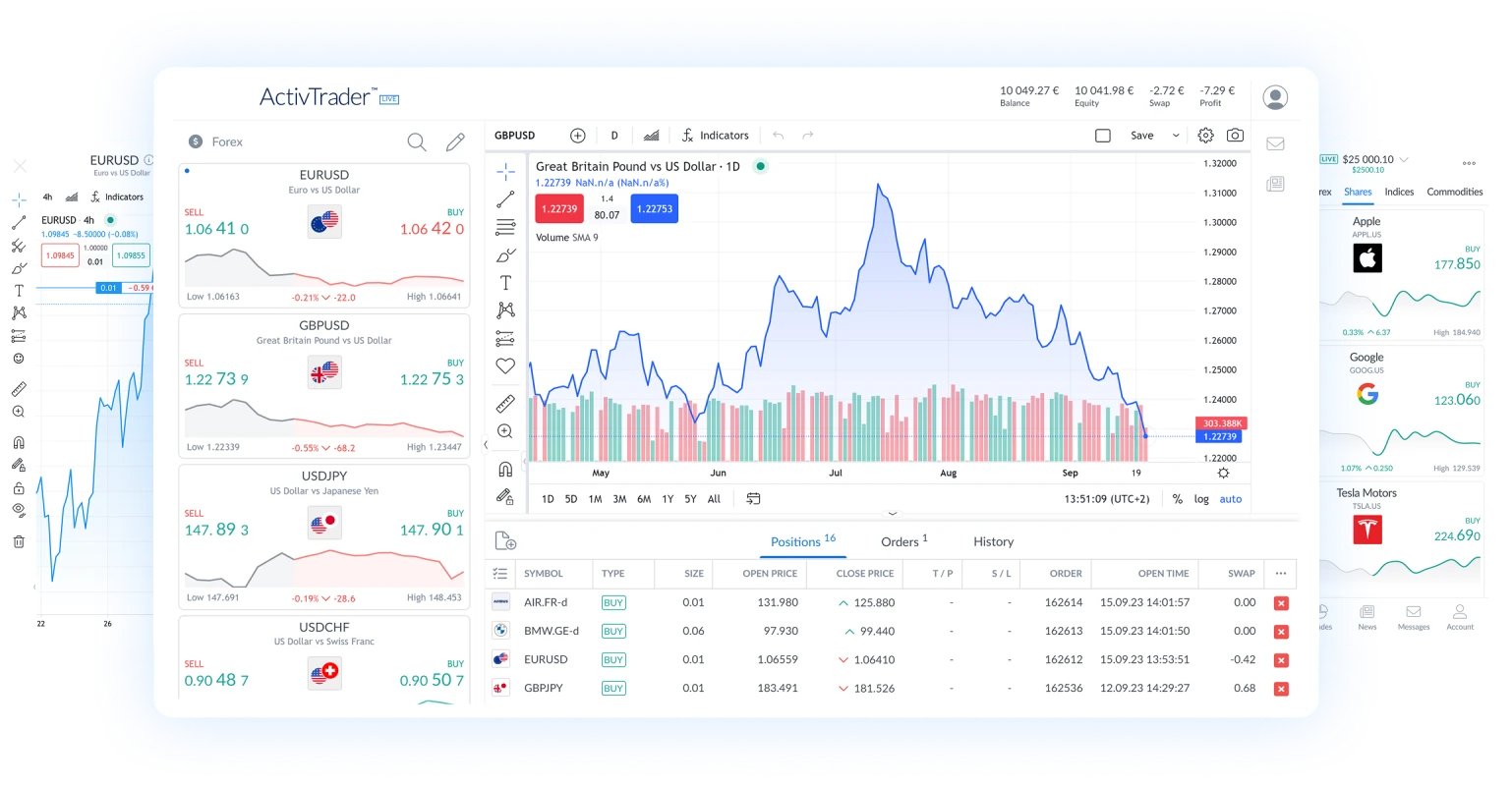Toggle the fullscreen square checkbox near Save
Viewport: 1512px width, 786px height.
pos(1103,136)
